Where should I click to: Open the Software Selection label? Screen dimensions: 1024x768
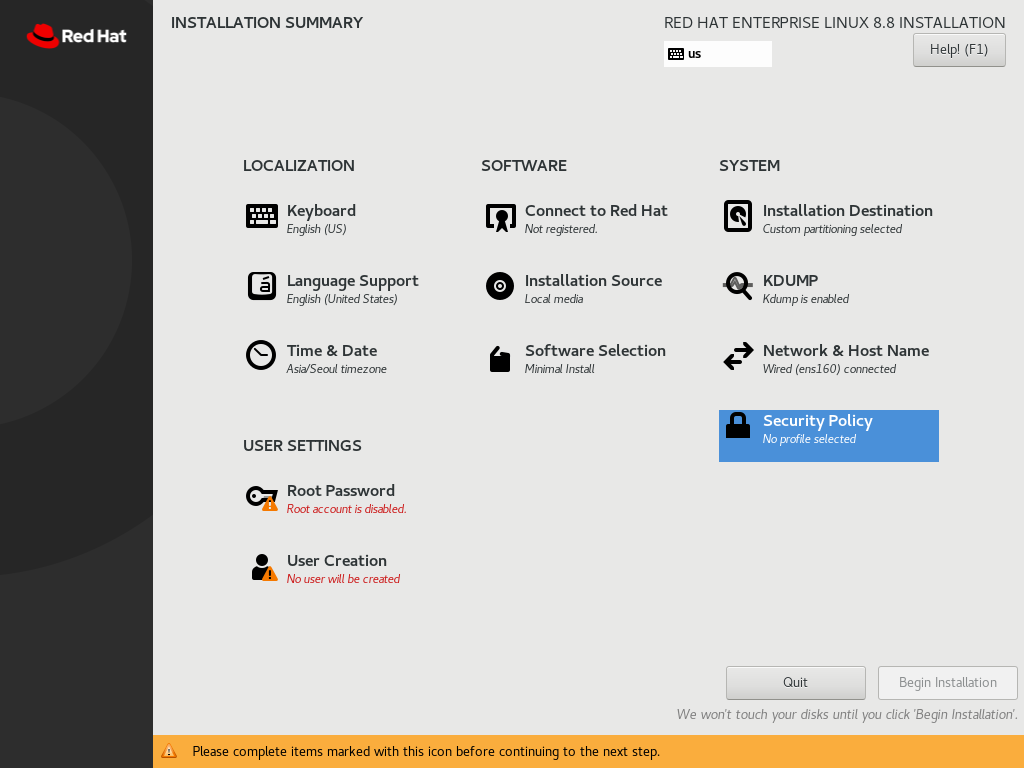point(596,351)
